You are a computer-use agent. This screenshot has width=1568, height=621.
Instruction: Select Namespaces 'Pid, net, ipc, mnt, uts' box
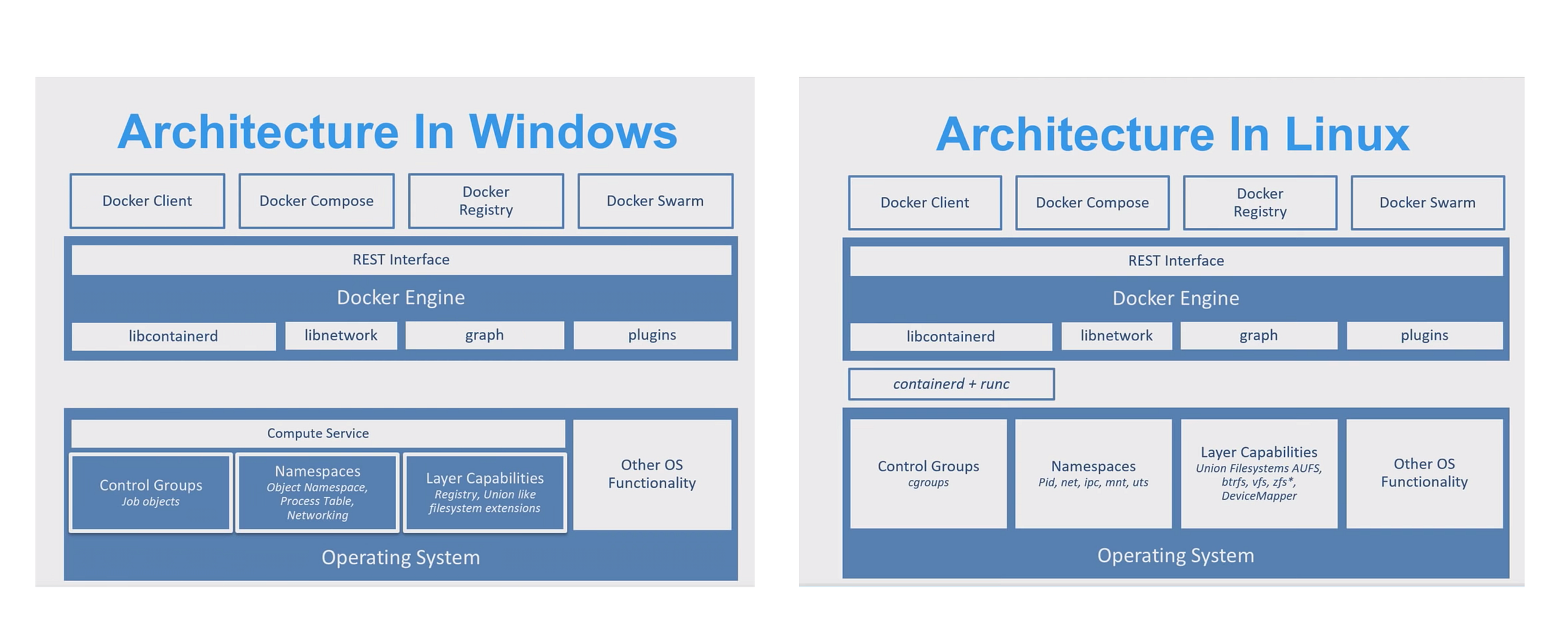[x=1093, y=474]
